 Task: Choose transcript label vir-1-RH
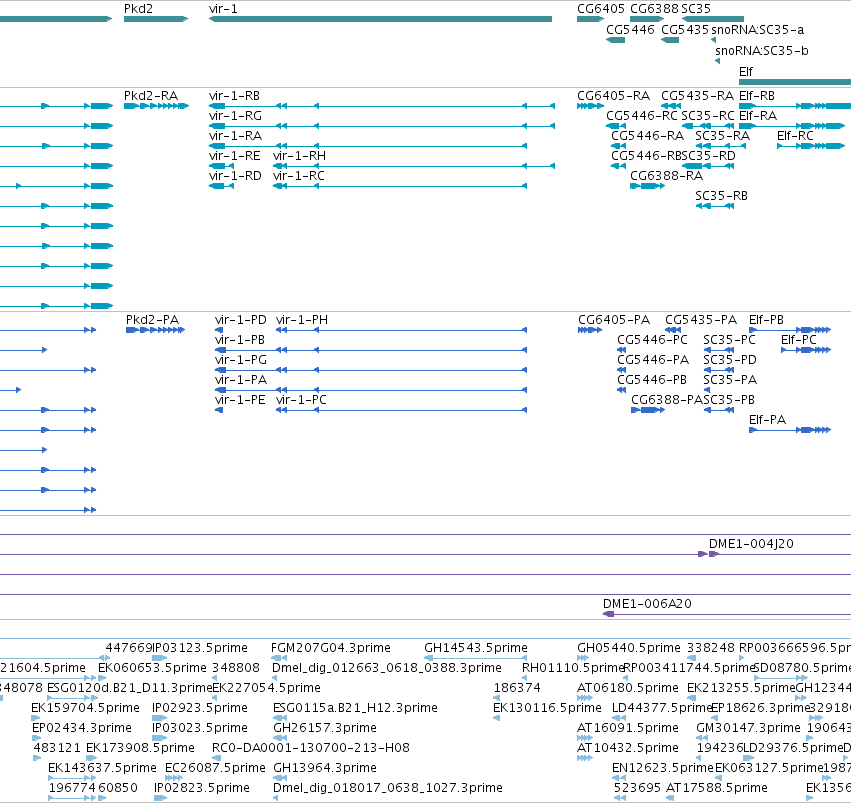point(300,156)
